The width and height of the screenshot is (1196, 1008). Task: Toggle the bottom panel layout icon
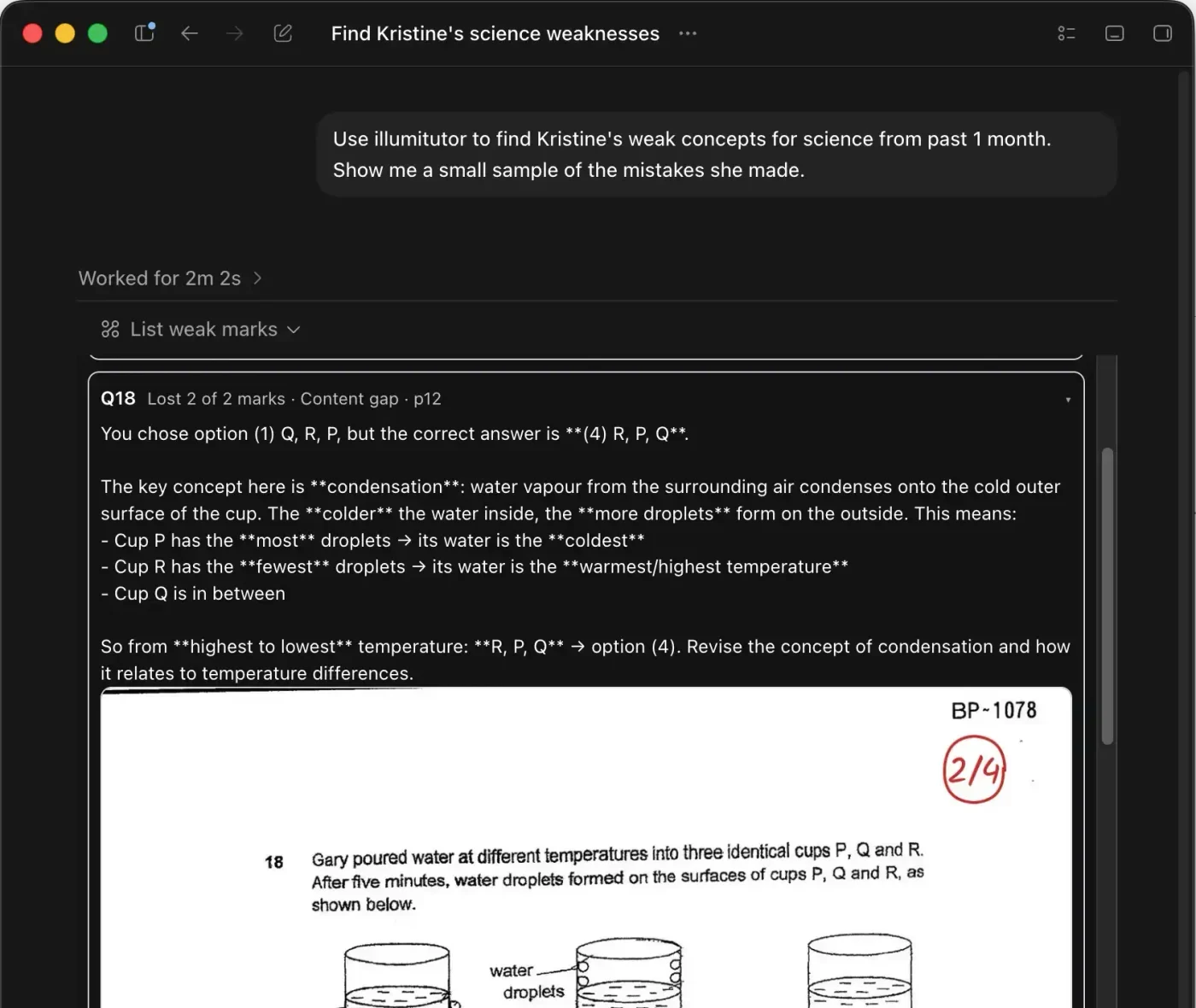1115,33
